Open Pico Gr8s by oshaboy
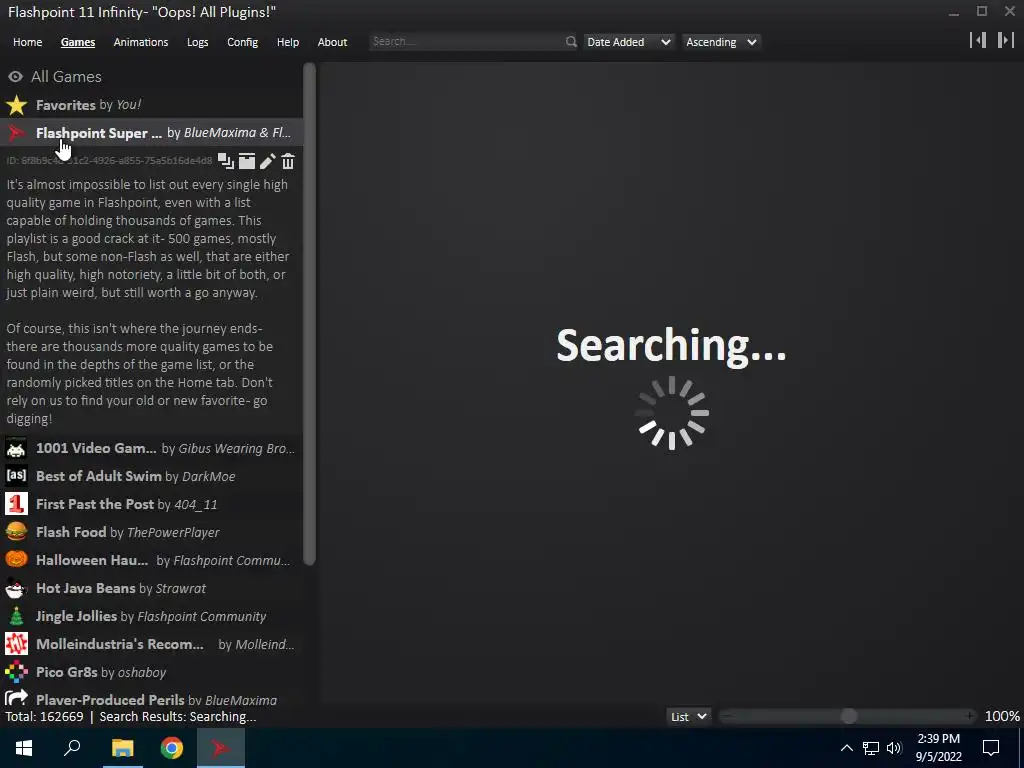 click(152, 672)
